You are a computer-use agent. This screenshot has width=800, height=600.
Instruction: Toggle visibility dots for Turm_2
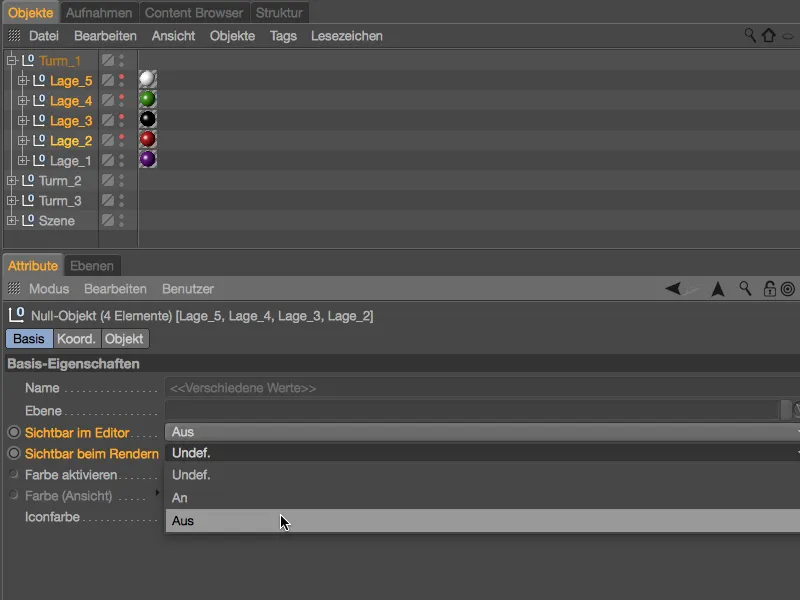[121, 180]
